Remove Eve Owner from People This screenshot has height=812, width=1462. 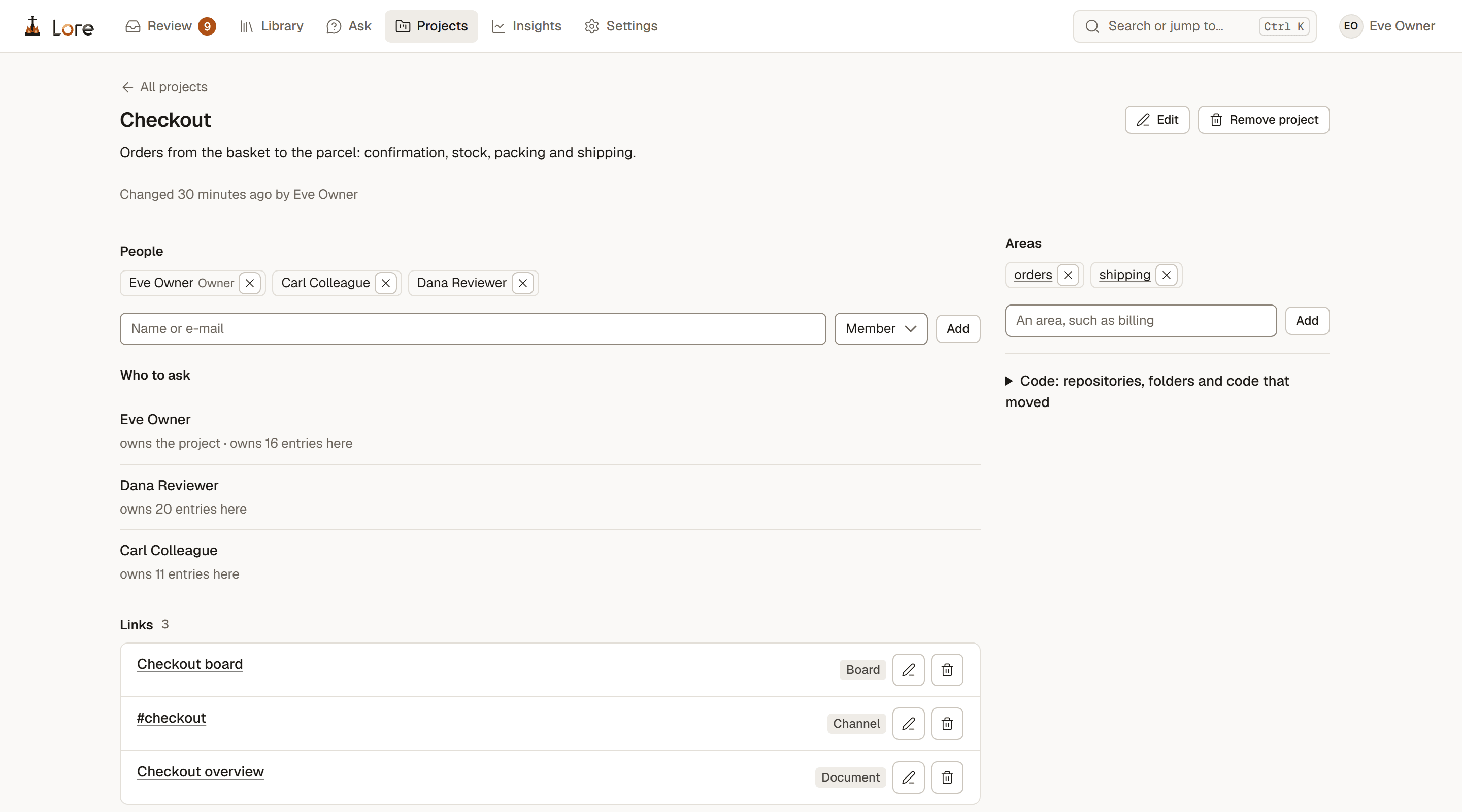(x=250, y=283)
